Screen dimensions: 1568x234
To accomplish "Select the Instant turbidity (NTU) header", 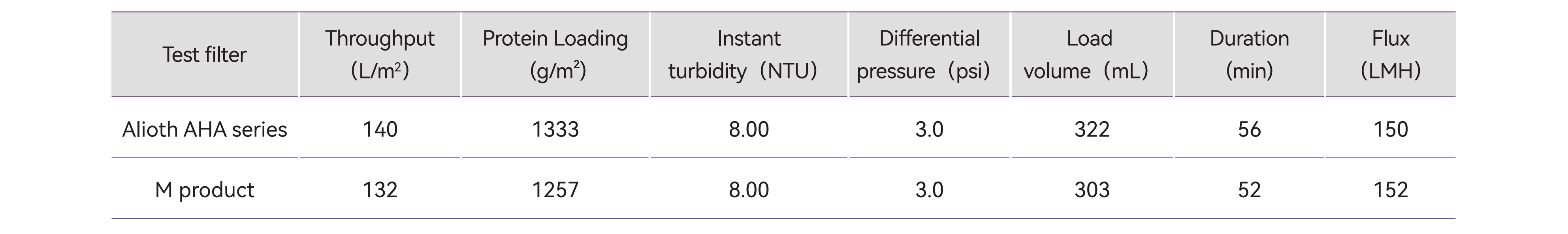I will (749, 55).
